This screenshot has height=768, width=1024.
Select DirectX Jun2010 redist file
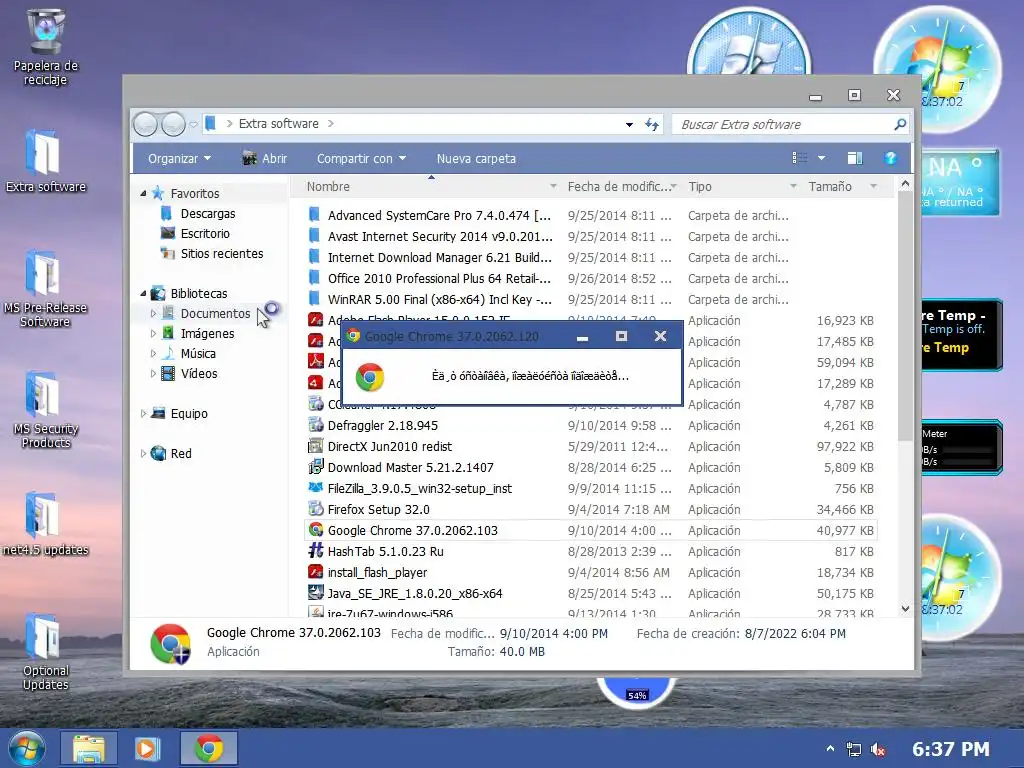pyautogui.click(x=390, y=447)
